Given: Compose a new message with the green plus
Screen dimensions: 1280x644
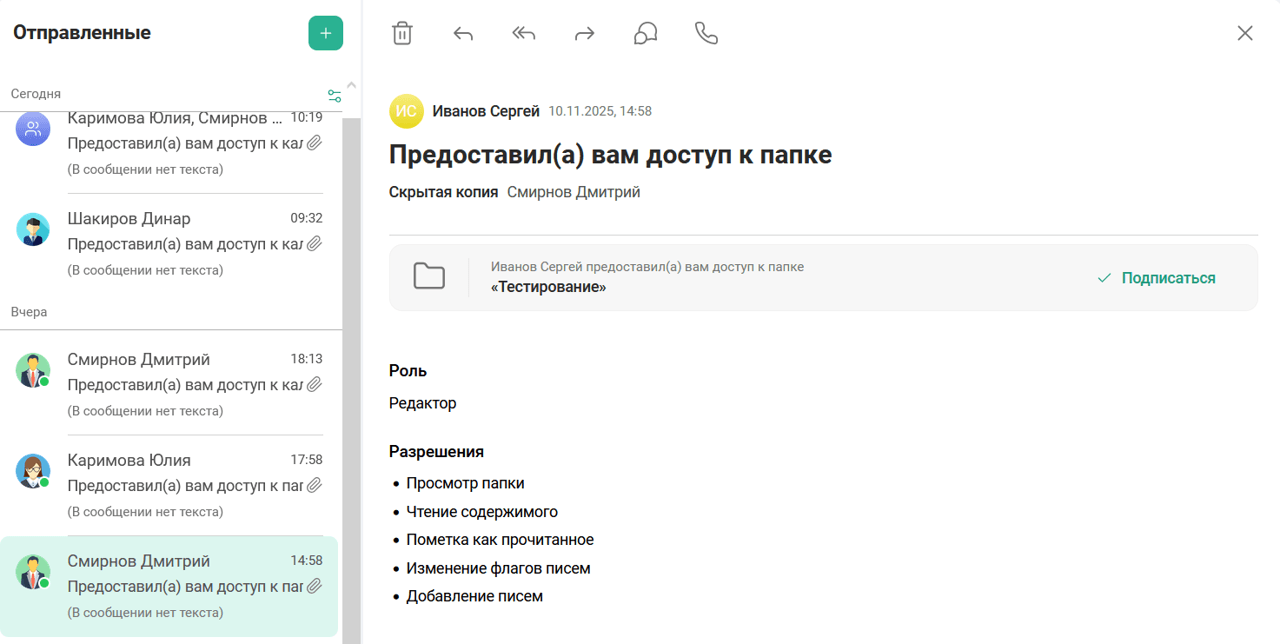Looking at the screenshot, I should (x=325, y=32).
